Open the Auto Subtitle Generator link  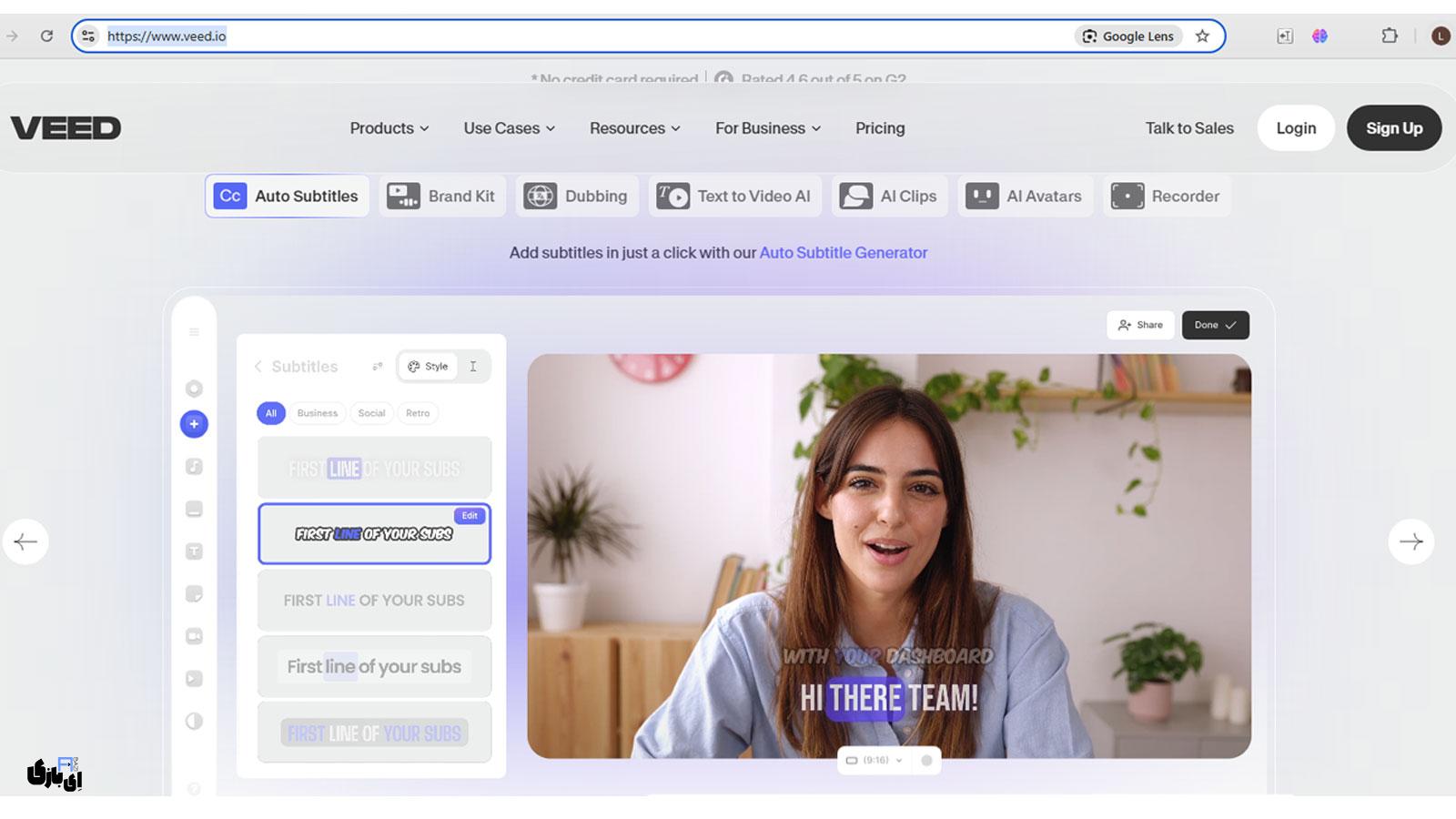[843, 253]
